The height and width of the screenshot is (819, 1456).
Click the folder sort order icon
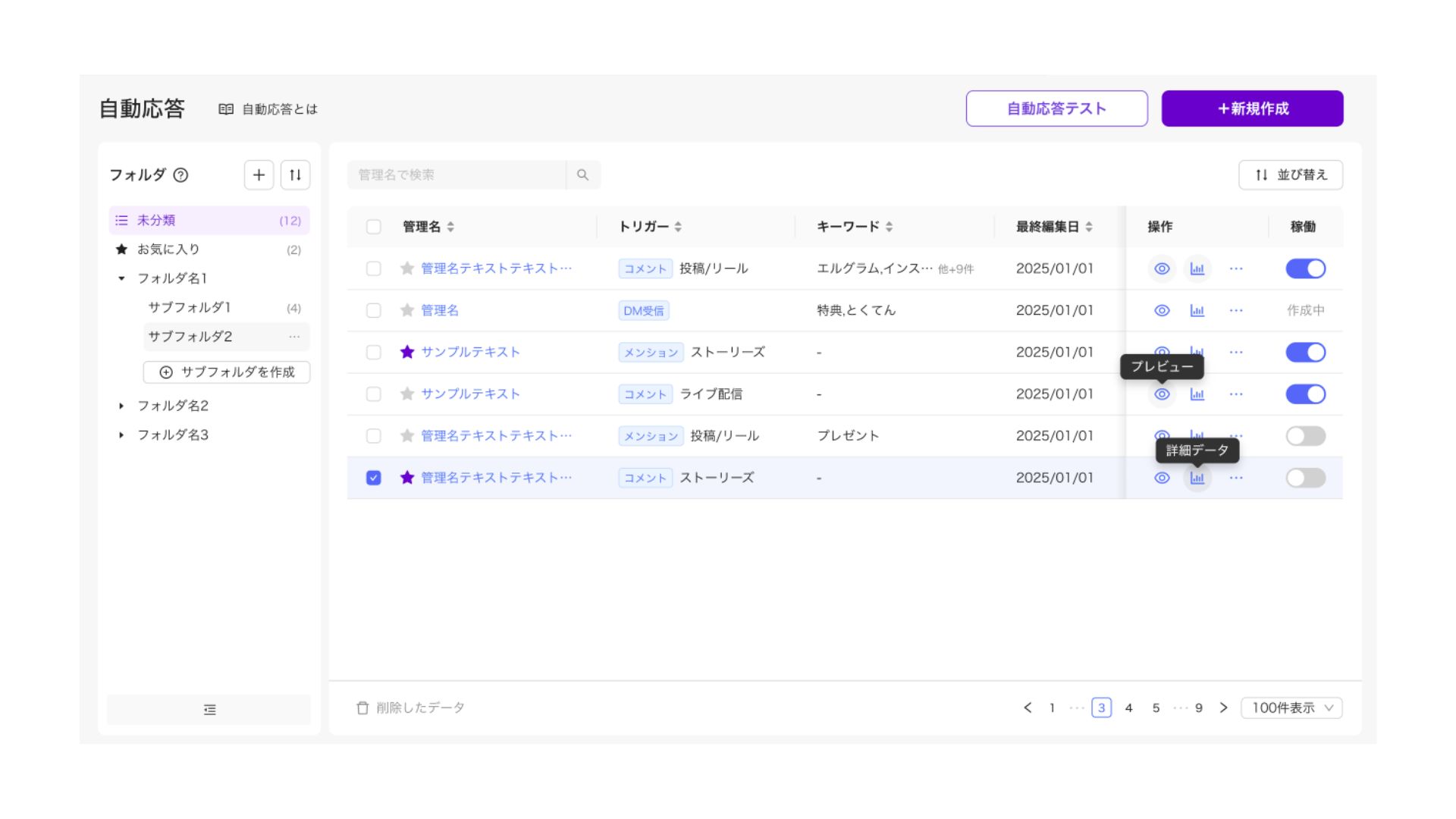click(x=295, y=175)
